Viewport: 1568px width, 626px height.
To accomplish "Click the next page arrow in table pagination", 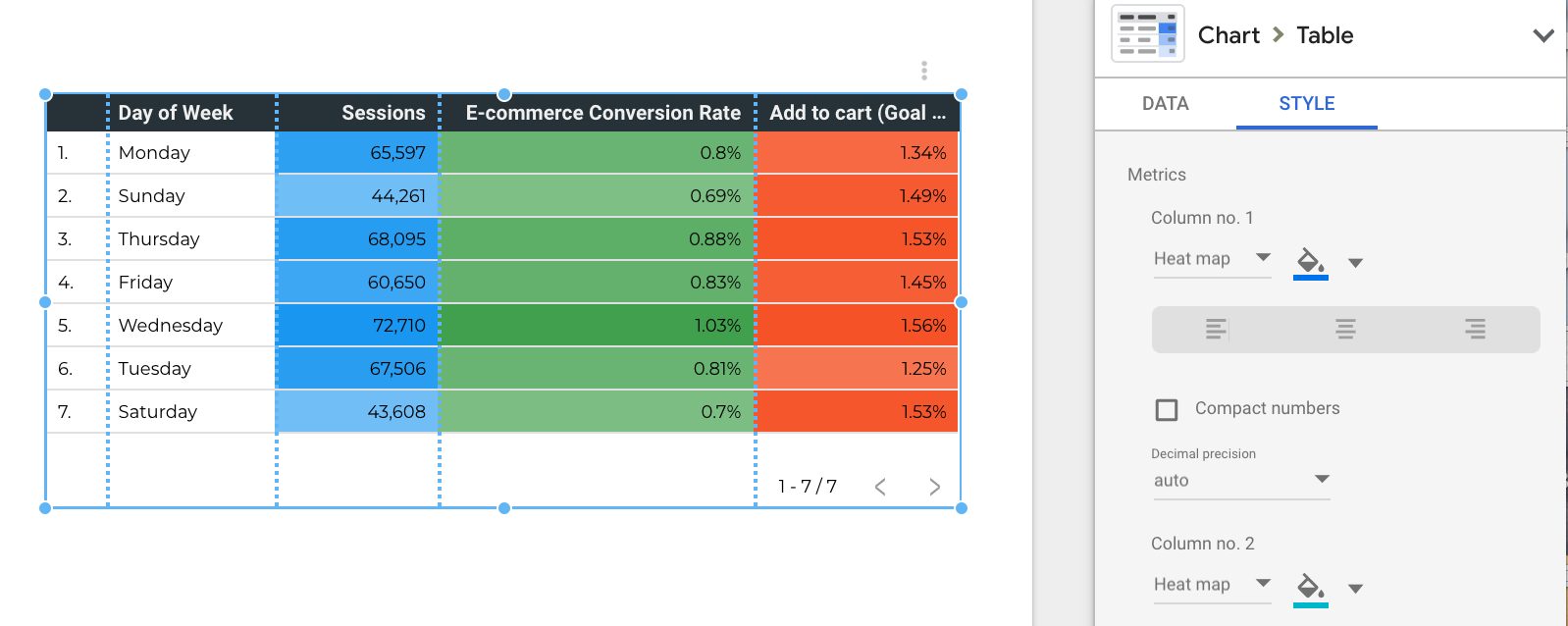I will 932,485.
